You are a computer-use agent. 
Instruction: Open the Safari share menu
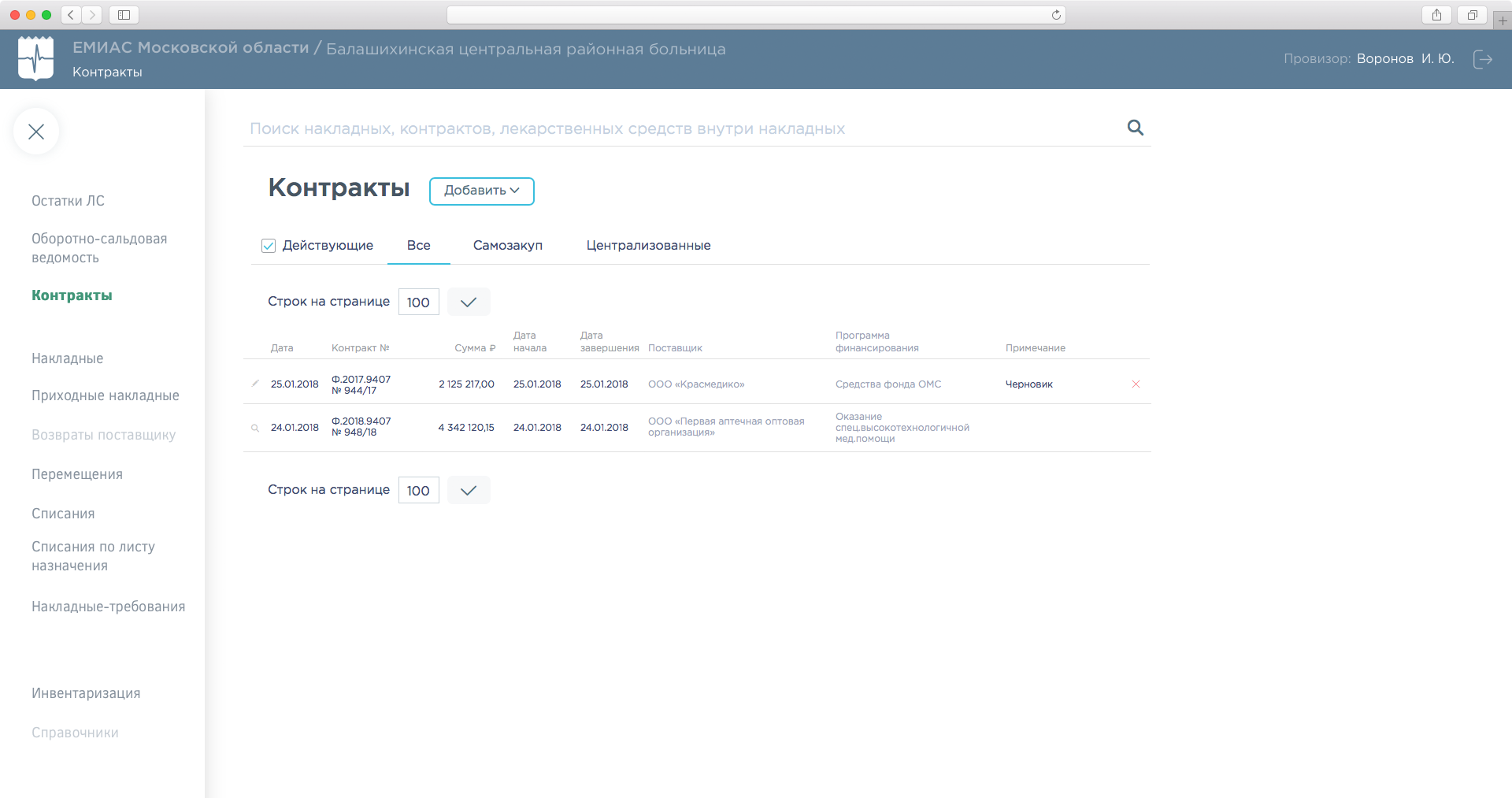coord(1437,15)
